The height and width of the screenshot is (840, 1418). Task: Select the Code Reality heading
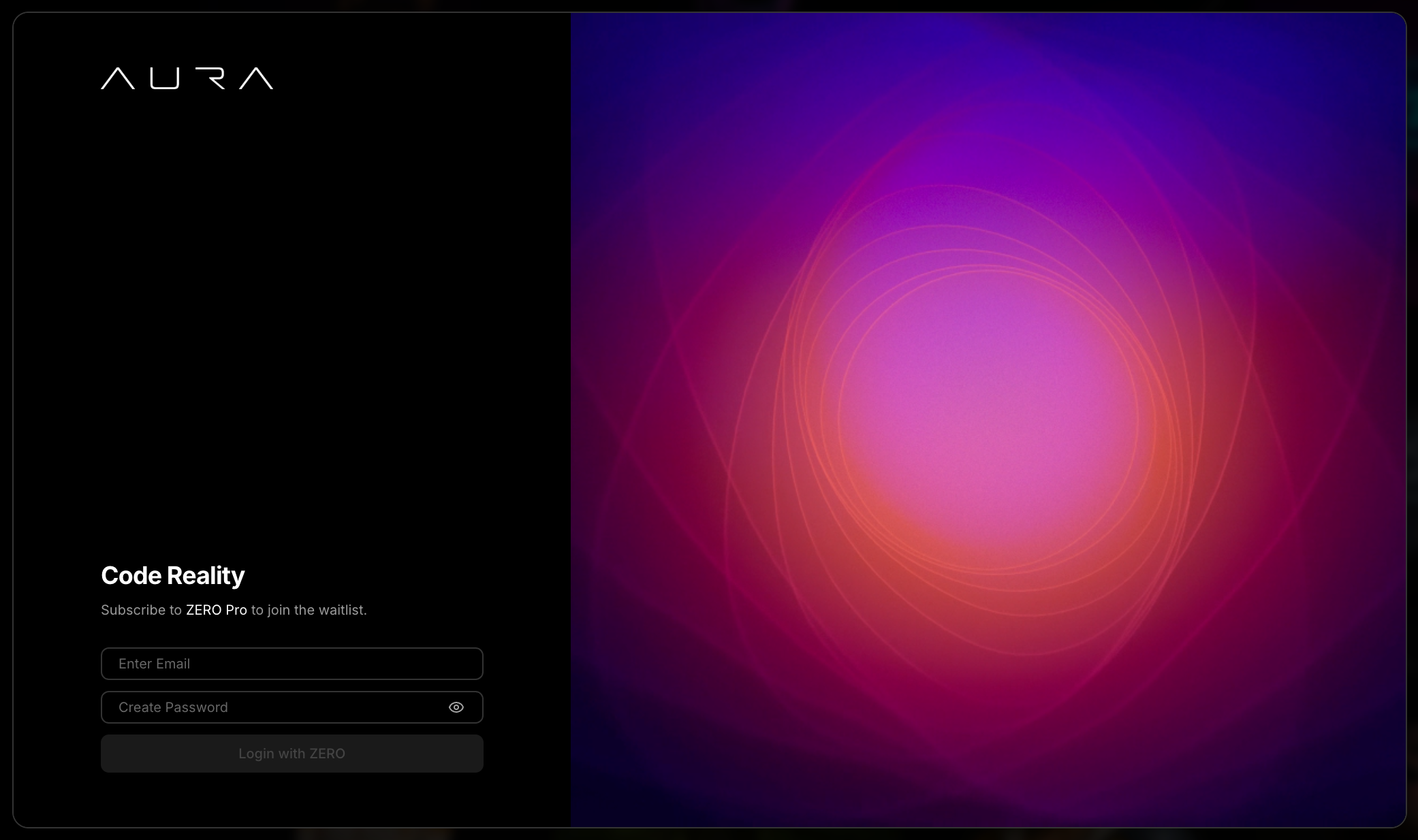coord(172,576)
